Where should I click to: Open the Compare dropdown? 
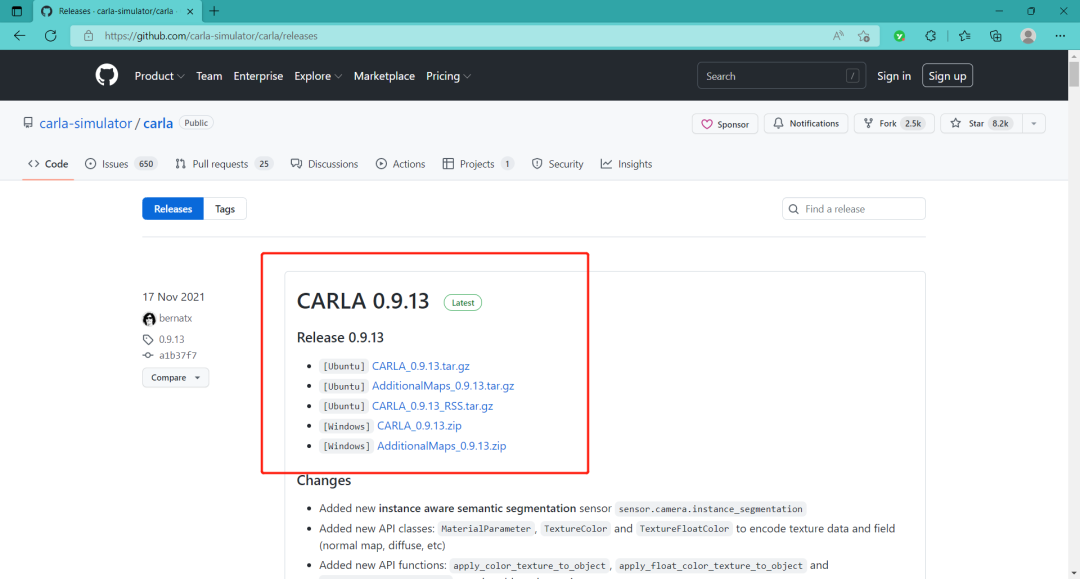pyautogui.click(x=176, y=377)
